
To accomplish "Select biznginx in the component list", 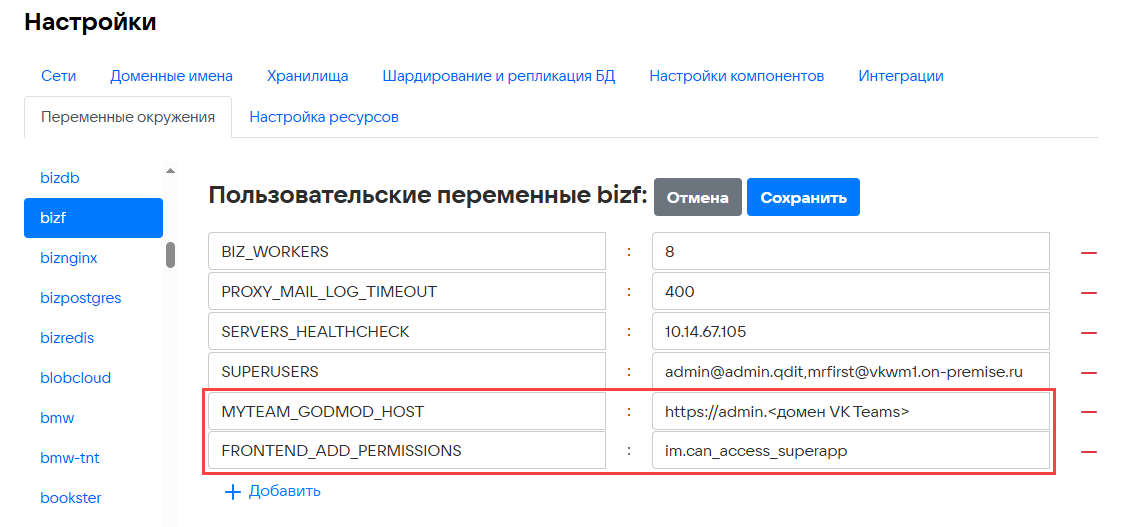I will [69, 258].
